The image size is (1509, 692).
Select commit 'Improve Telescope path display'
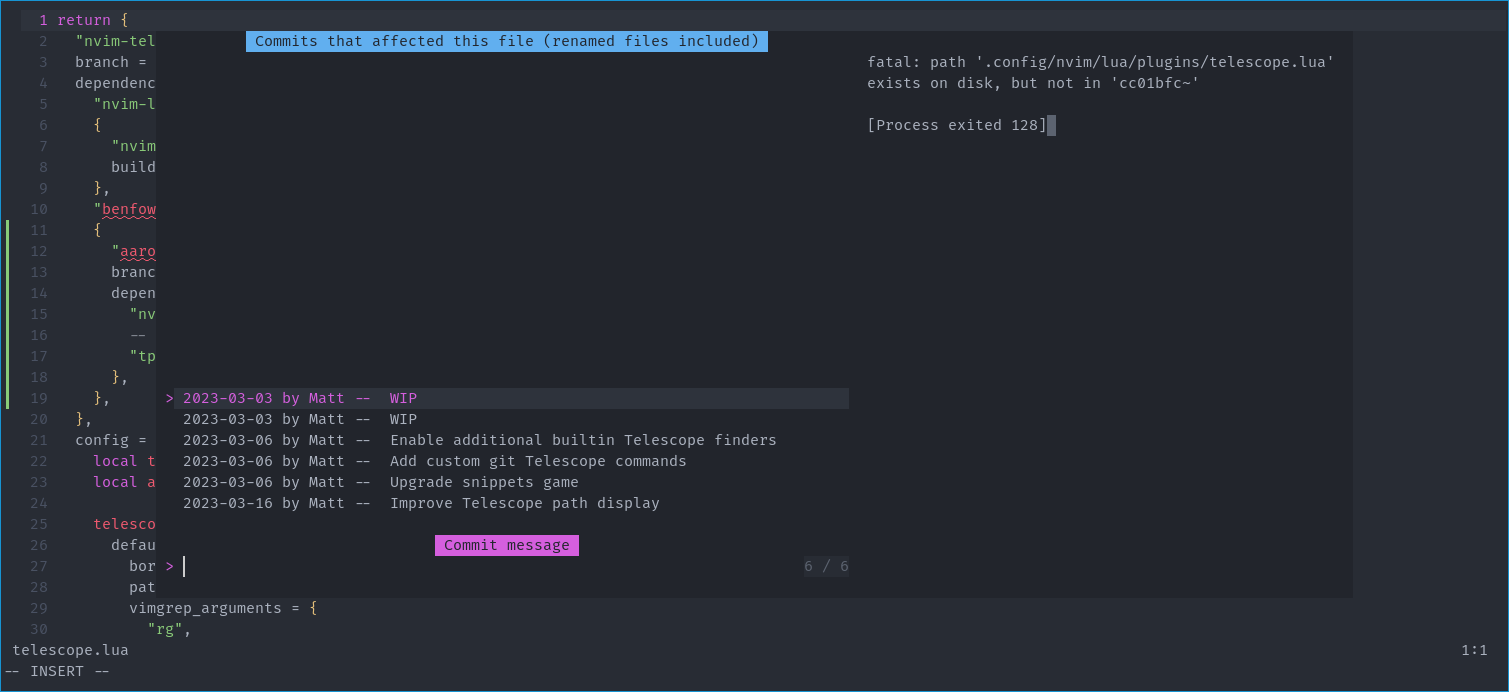(511, 503)
